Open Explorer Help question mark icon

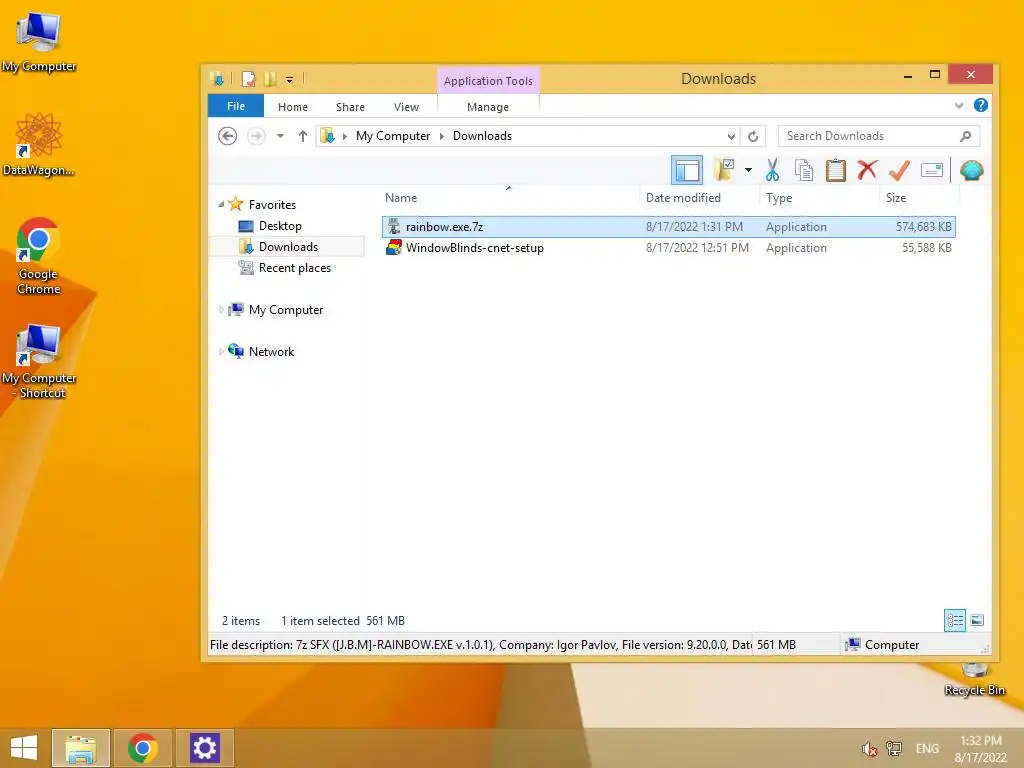pyautogui.click(x=980, y=105)
